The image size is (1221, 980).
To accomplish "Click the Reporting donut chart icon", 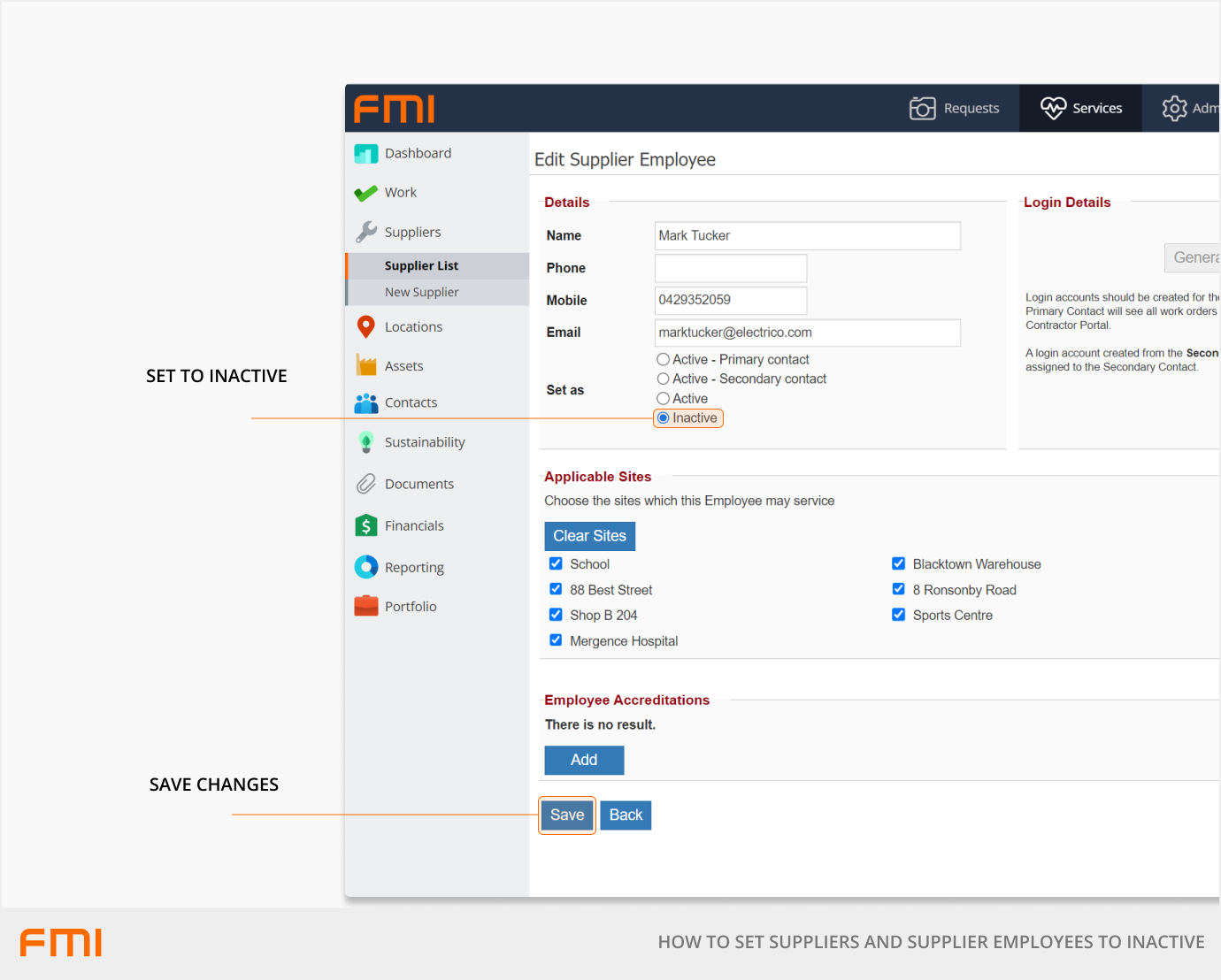I will tap(365, 567).
